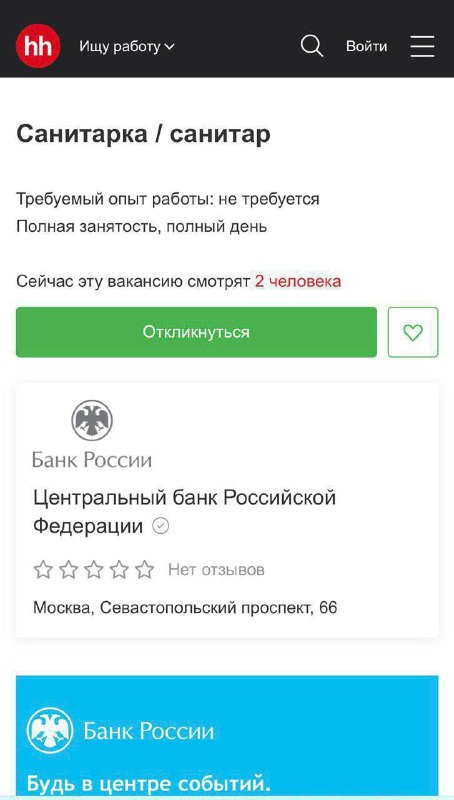Add vacancy to favorites with heart icon
The width and height of the screenshot is (454, 800).
[x=413, y=332]
